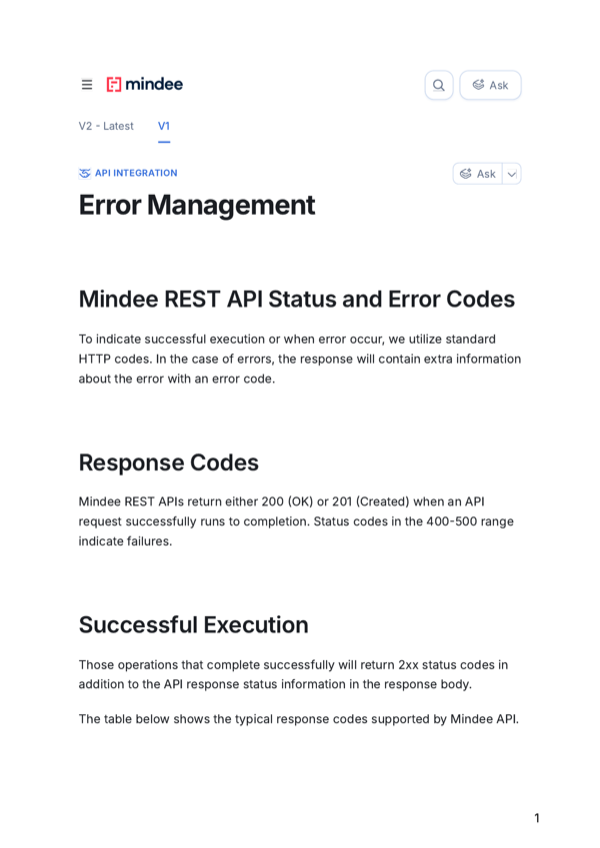
Task: Click the Error Management page title
Action: (x=196, y=206)
